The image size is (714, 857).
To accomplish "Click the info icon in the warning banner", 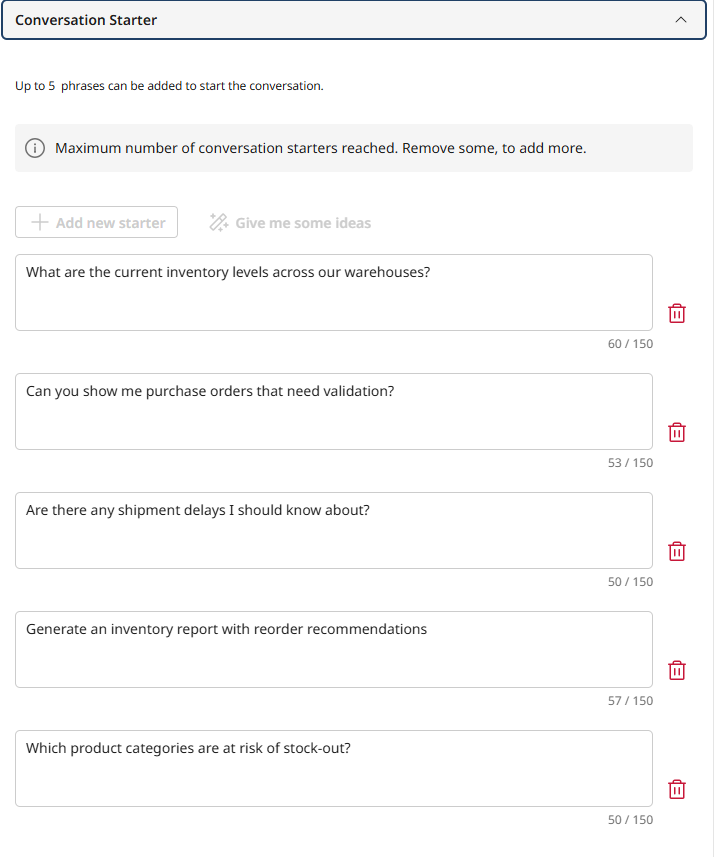I will point(37,147).
